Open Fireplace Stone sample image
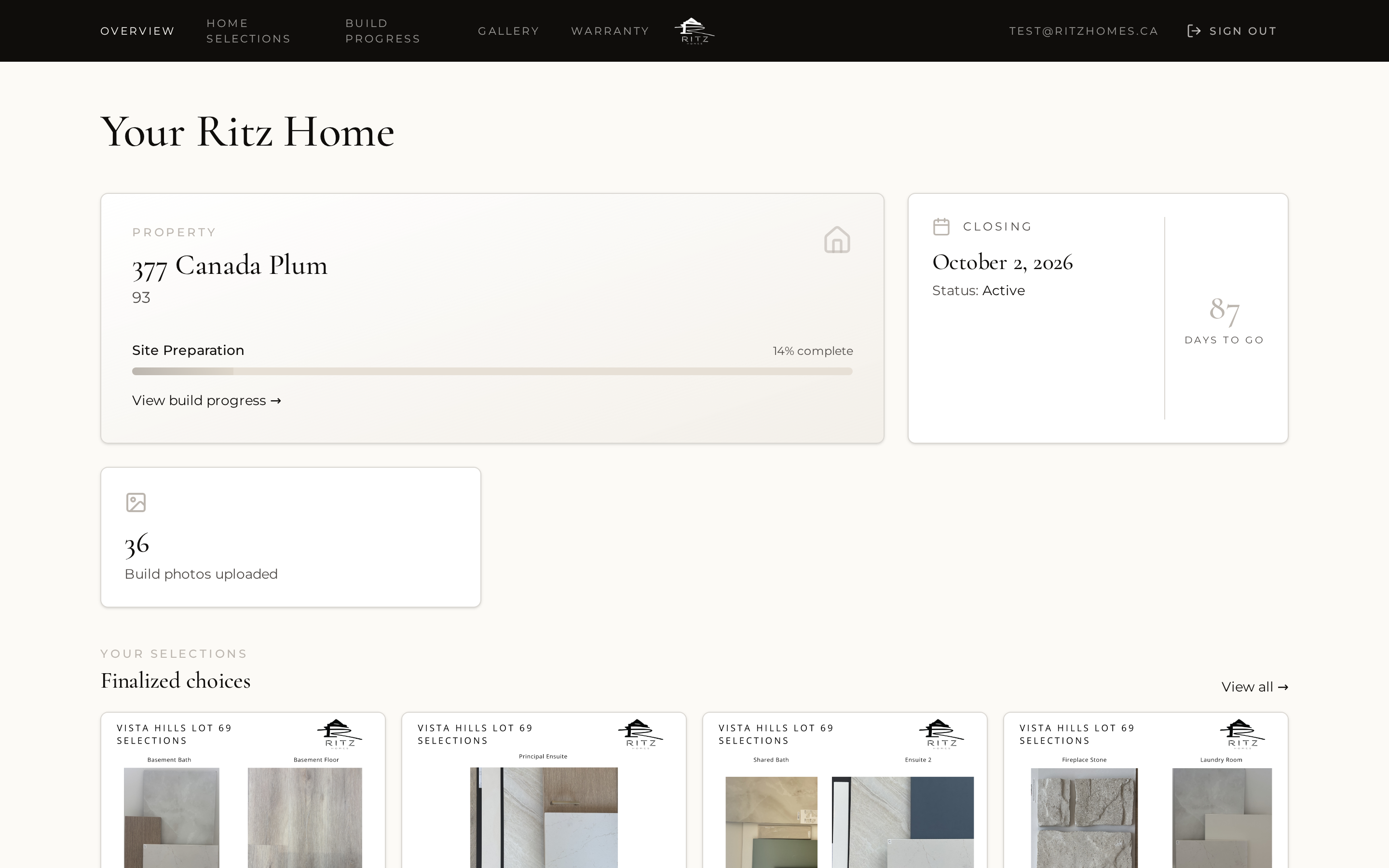1389x868 pixels. (x=1084, y=818)
